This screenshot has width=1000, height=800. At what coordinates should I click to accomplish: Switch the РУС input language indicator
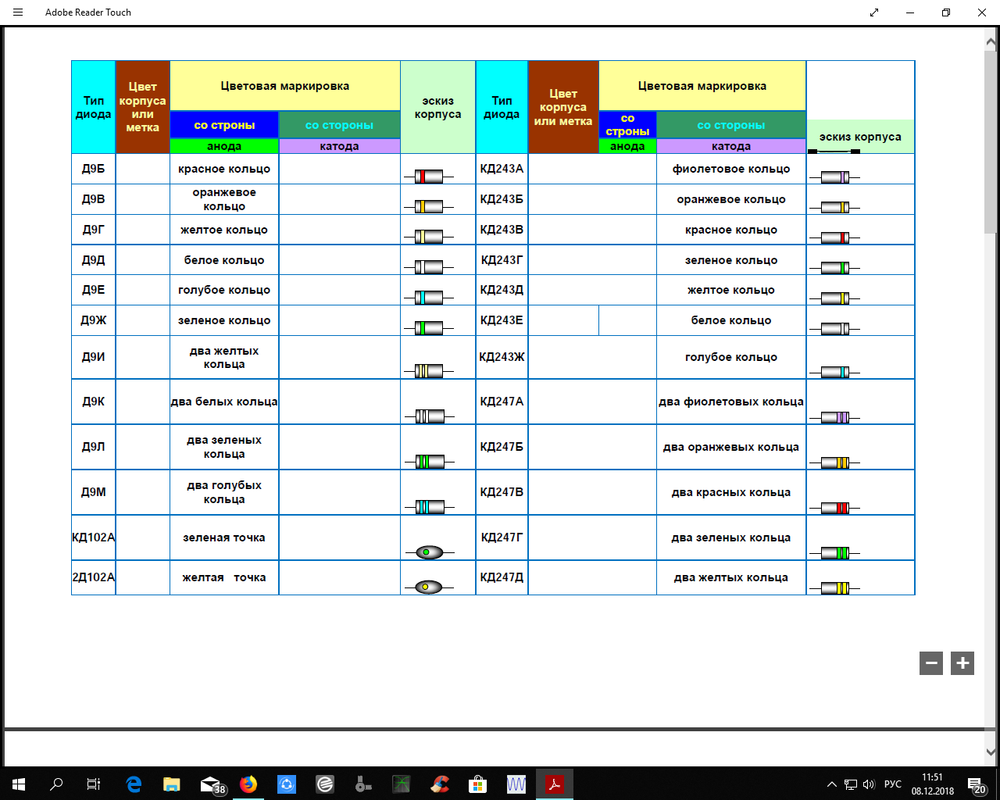pos(892,785)
